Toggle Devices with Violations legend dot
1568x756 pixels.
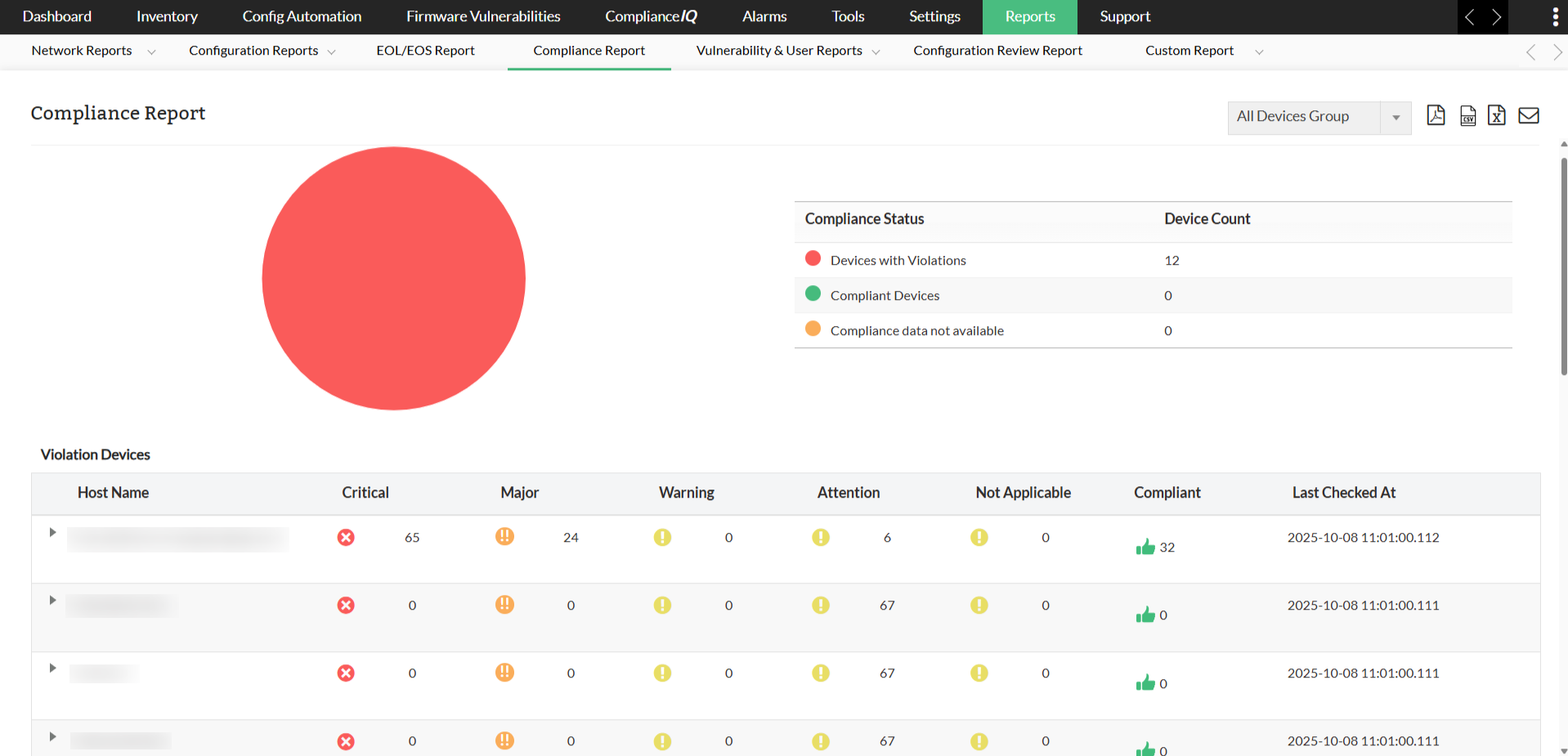click(x=813, y=259)
